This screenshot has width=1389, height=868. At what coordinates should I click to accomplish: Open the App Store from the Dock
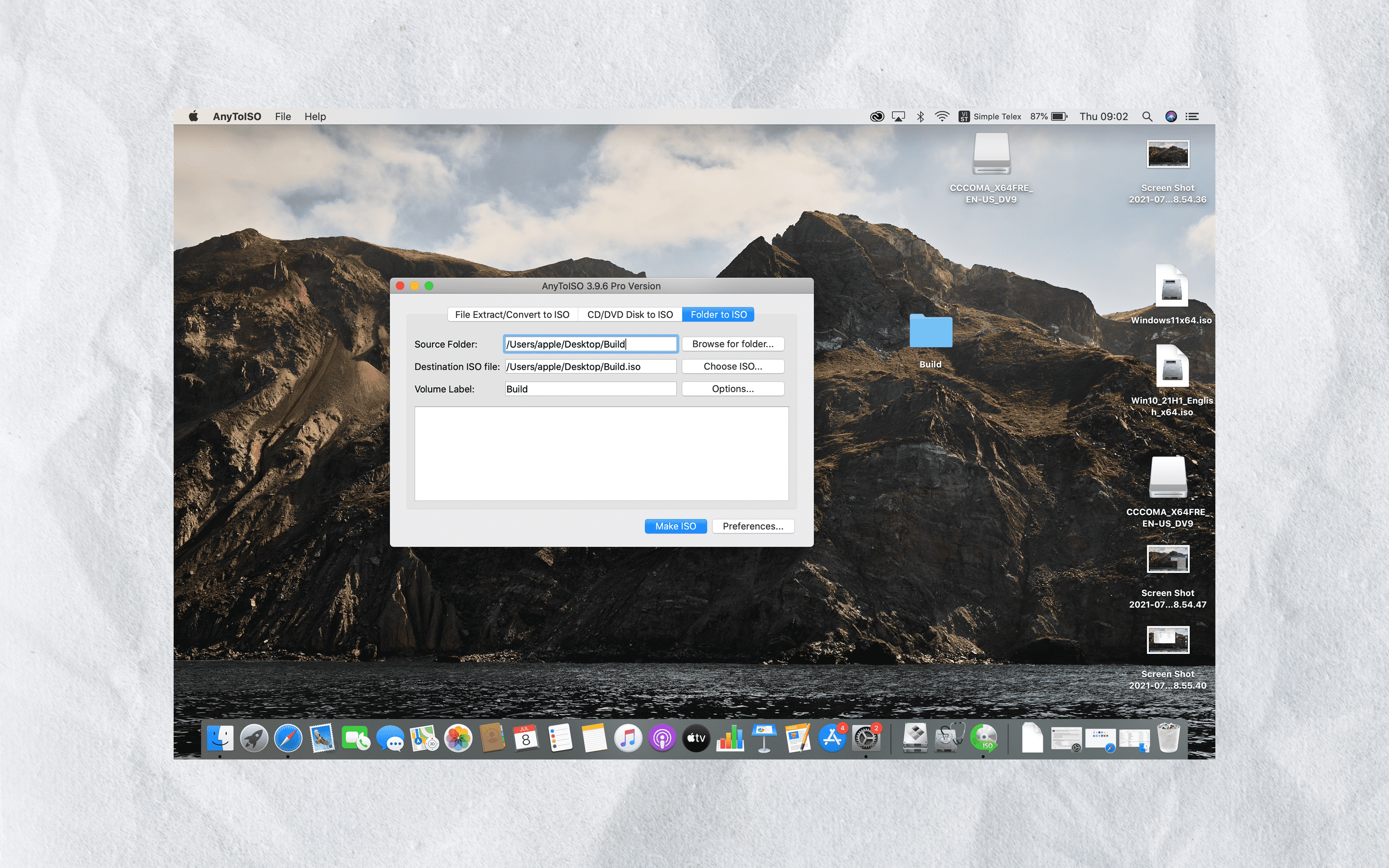point(831,739)
